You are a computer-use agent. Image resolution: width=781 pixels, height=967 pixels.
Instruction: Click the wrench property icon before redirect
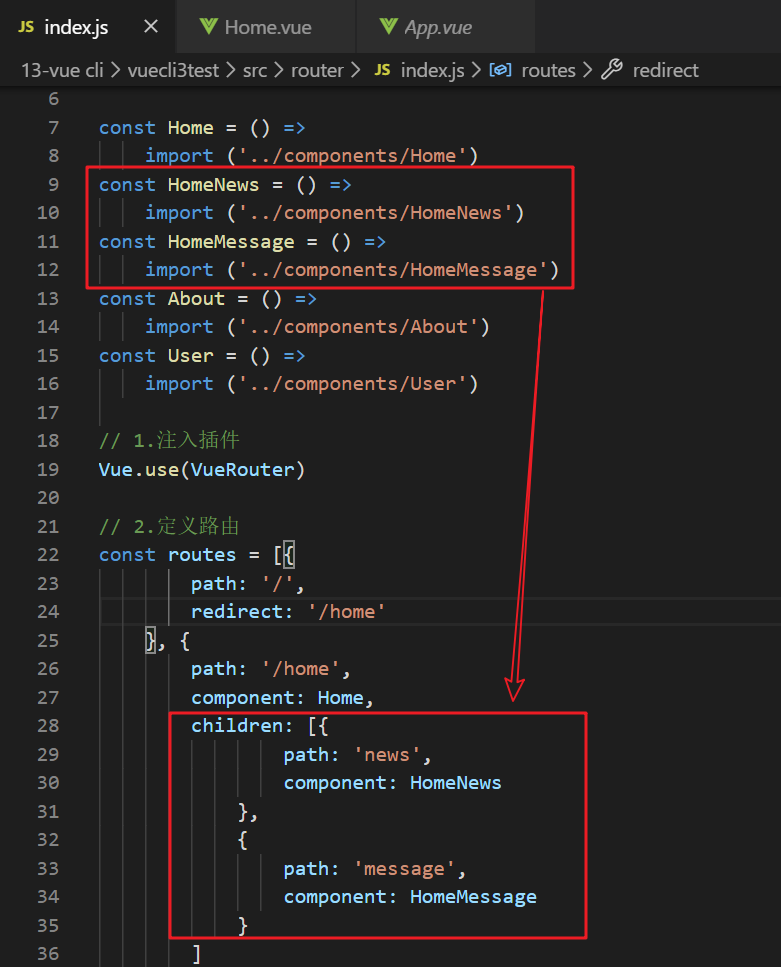pyautogui.click(x=612, y=69)
